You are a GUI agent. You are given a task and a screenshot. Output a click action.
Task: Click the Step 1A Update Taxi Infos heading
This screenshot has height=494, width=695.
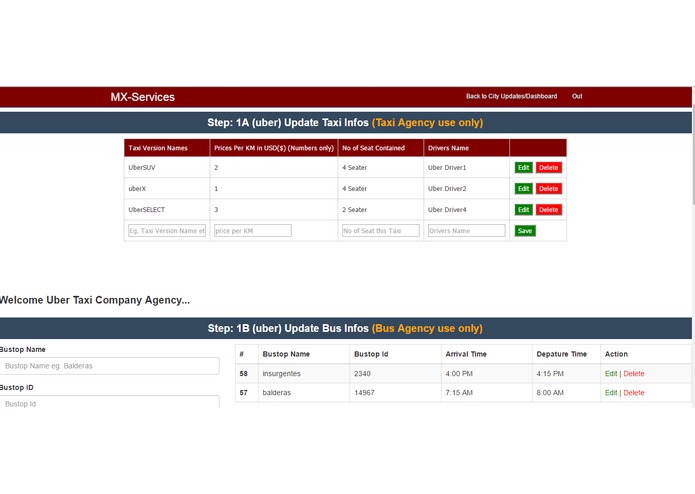[x=345, y=123]
